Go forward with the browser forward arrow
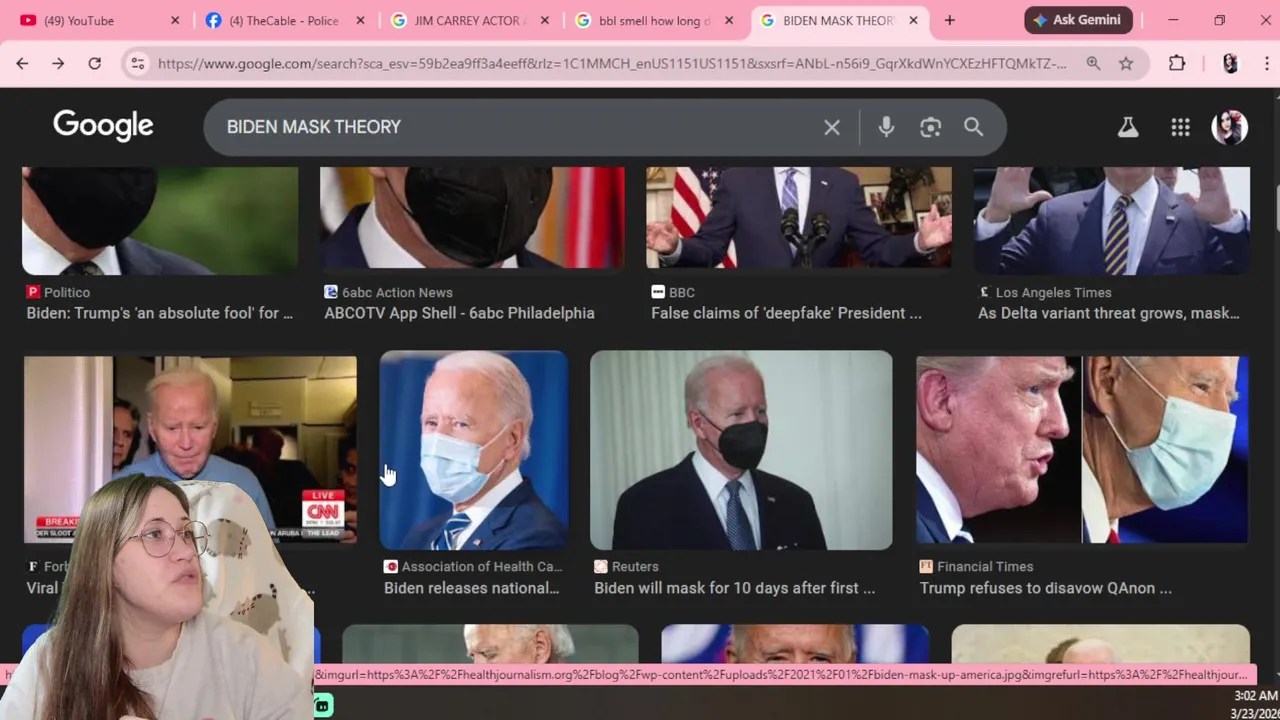This screenshot has height=720, width=1280. tap(58, 63)
